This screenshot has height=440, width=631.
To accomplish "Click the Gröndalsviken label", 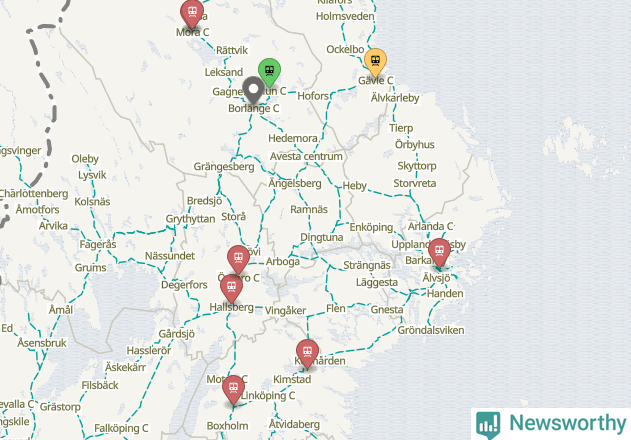I will [x=431, y=330].
